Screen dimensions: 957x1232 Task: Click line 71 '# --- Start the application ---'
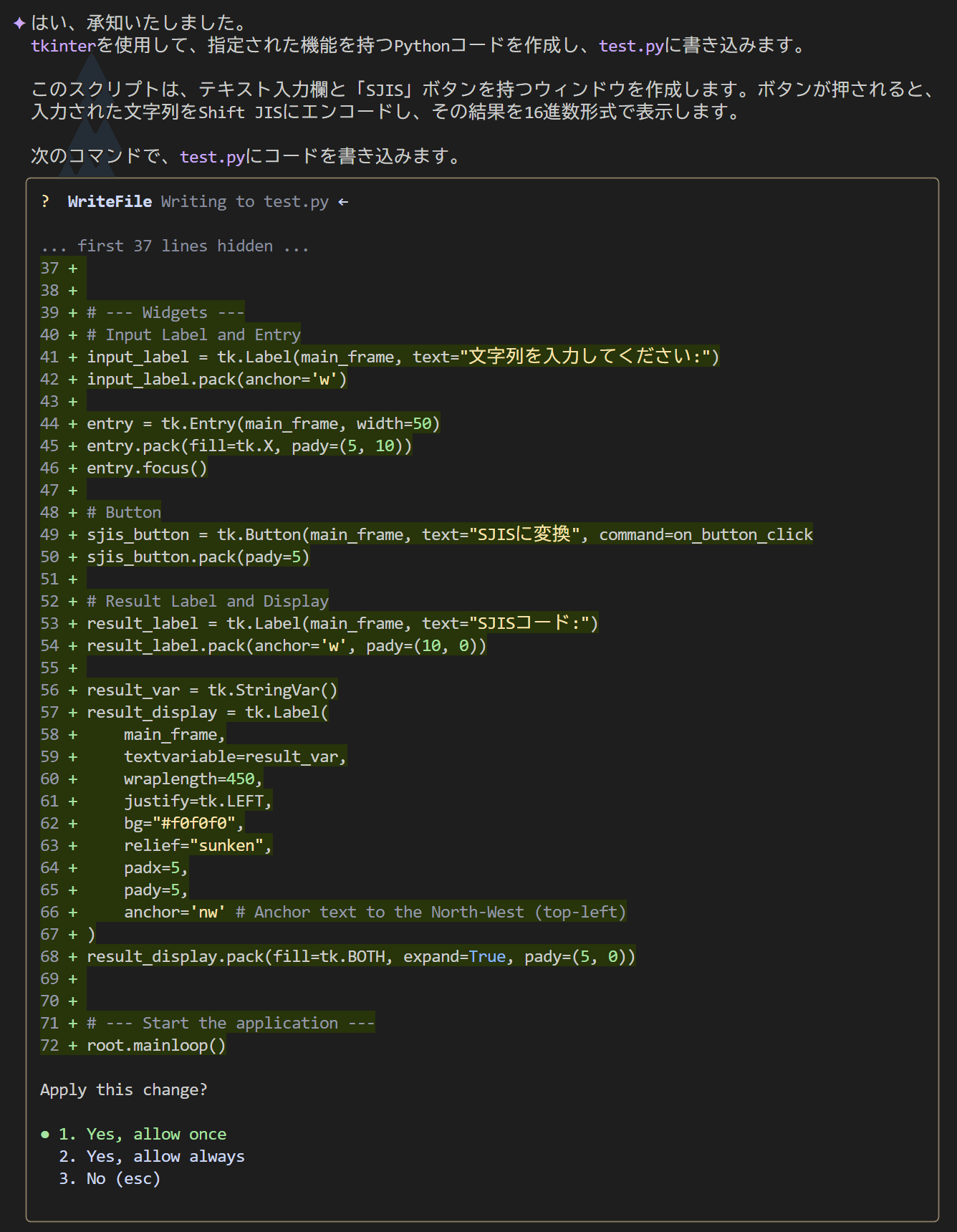[231, 1023]
